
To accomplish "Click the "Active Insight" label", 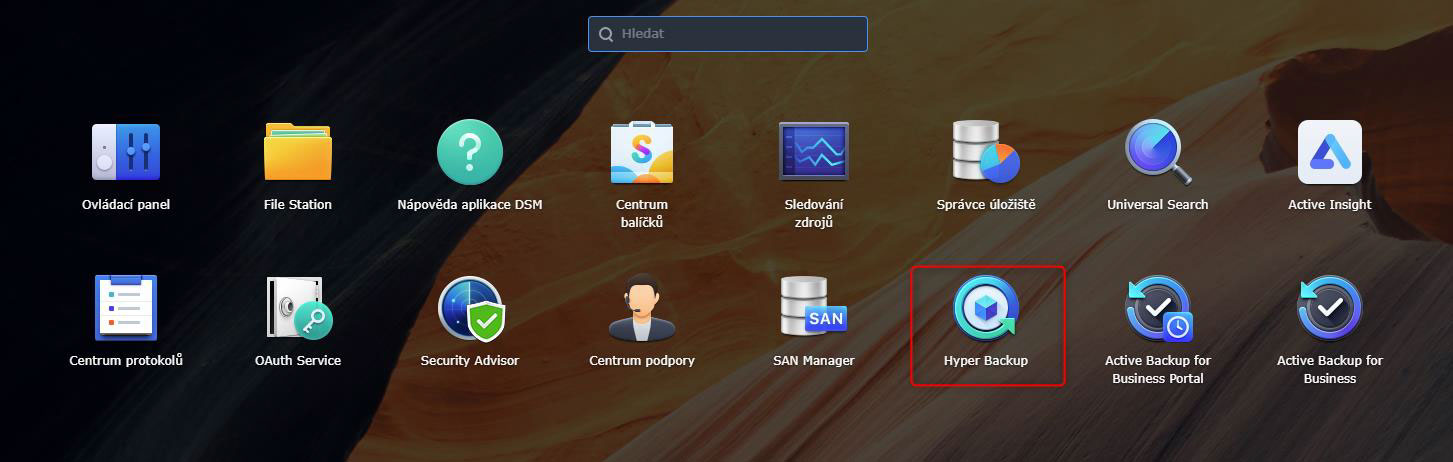I will (1330, 204).
